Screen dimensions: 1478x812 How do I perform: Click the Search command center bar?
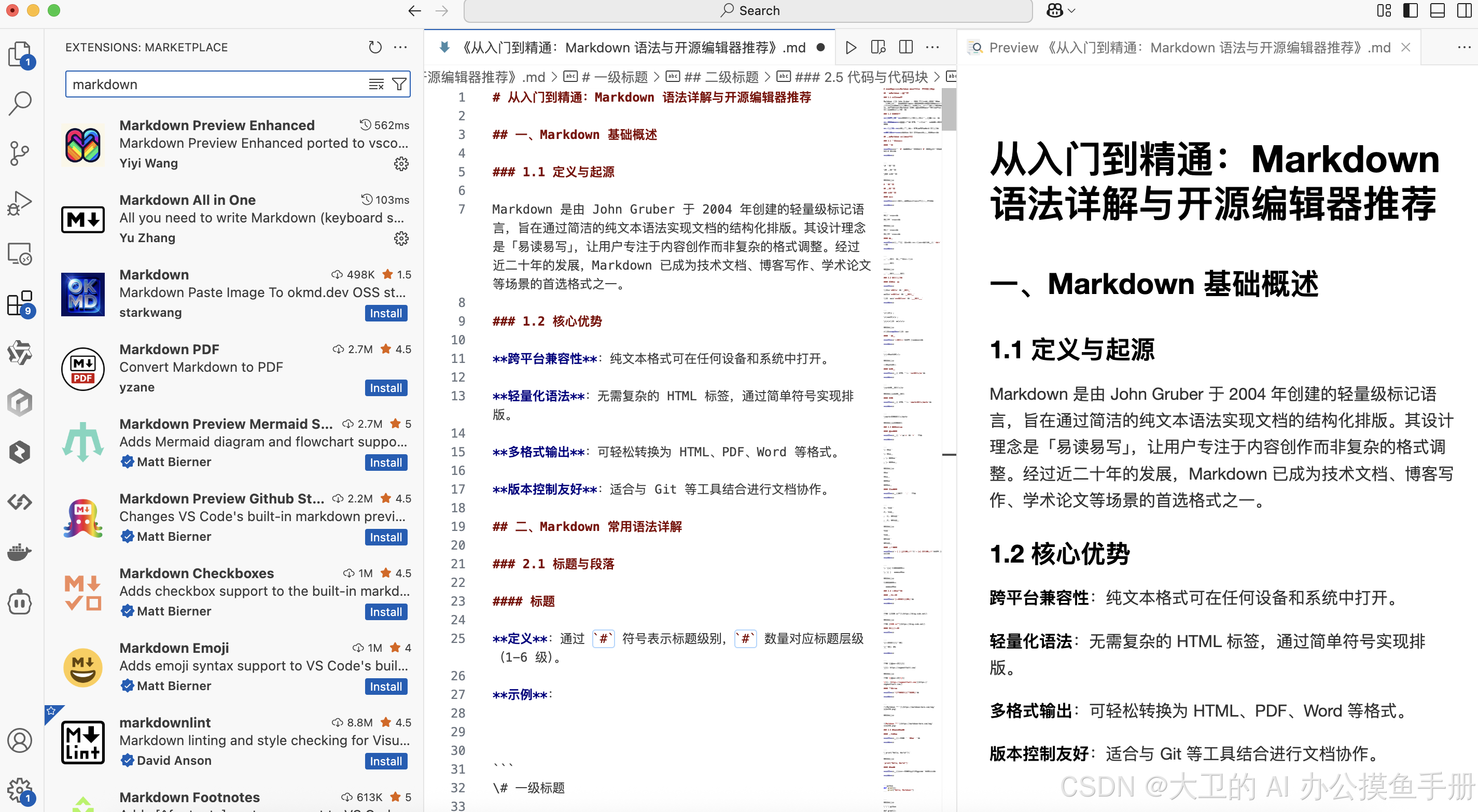748,10
